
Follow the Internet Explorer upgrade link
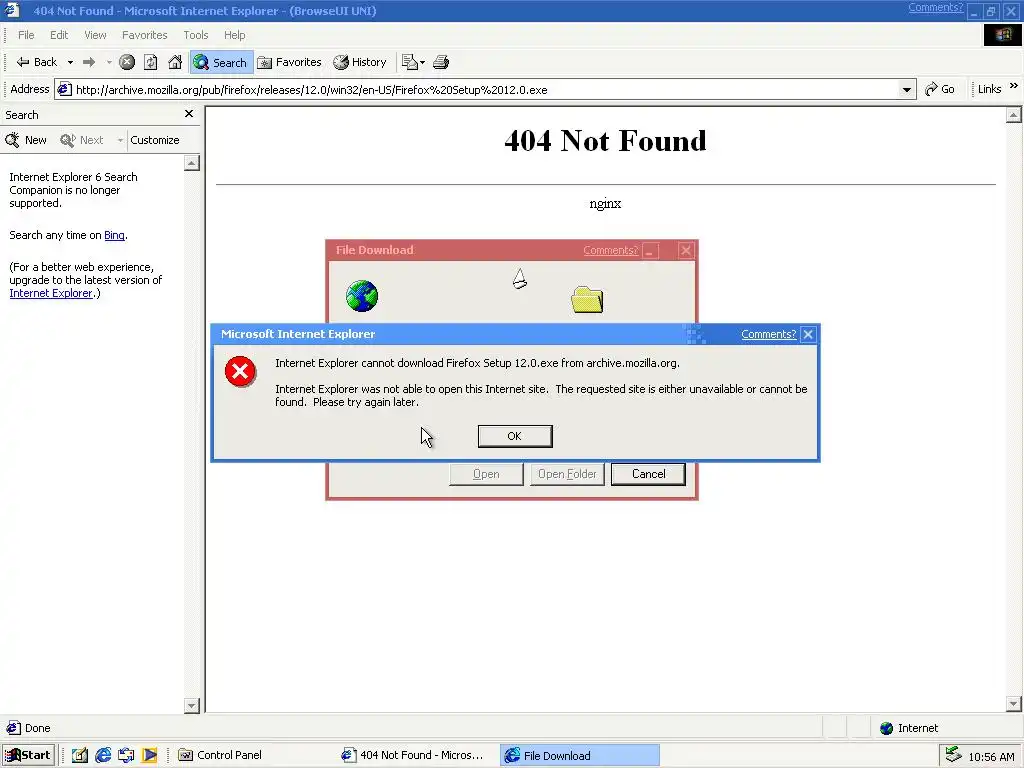50,293
